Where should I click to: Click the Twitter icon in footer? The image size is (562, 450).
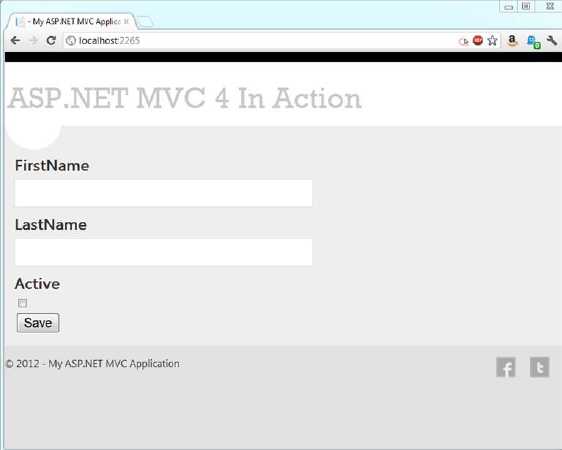539,367
